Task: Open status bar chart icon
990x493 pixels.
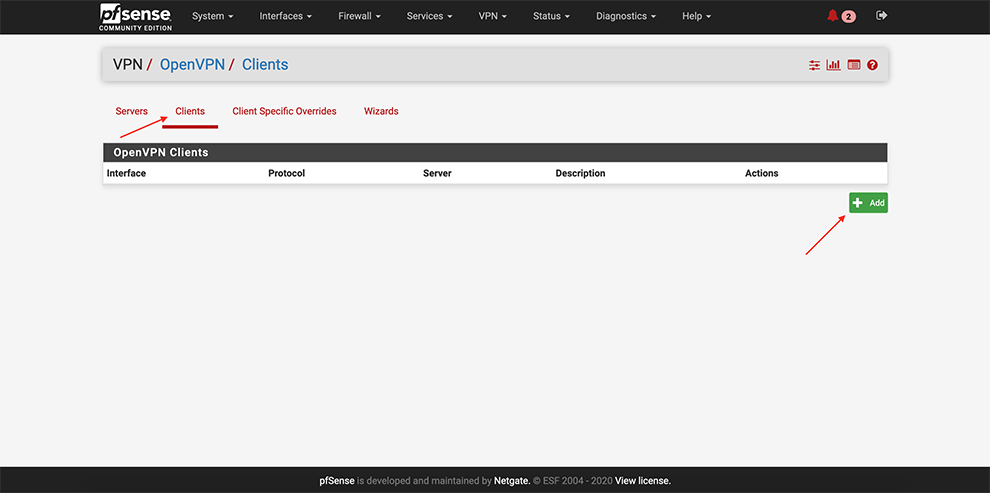Action: 833,65
